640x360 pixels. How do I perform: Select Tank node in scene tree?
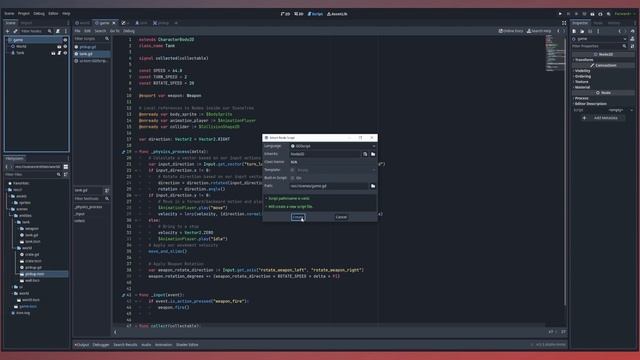click(20, 53)
